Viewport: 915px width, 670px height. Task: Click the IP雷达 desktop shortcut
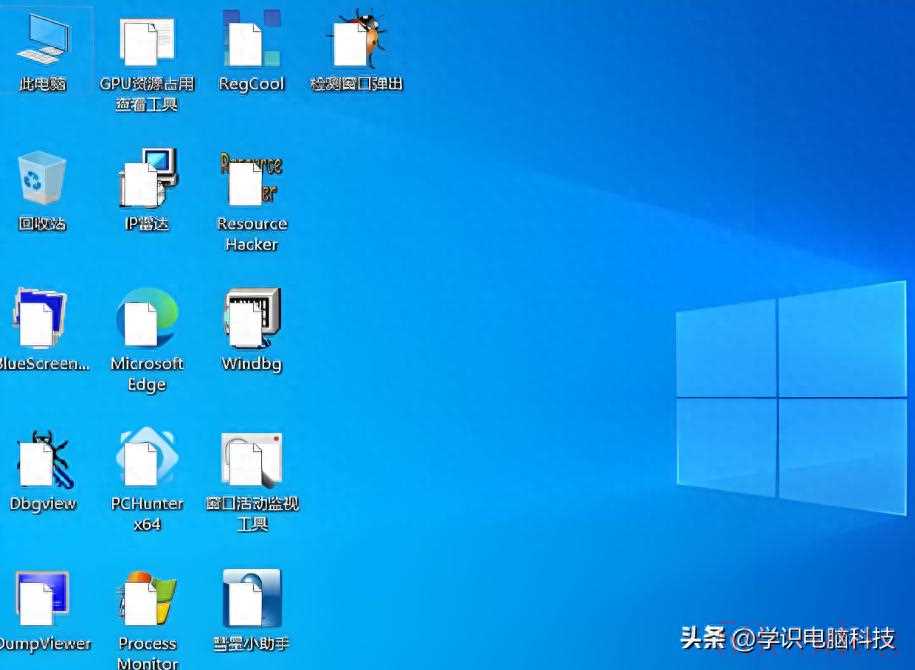click(147, 180)
